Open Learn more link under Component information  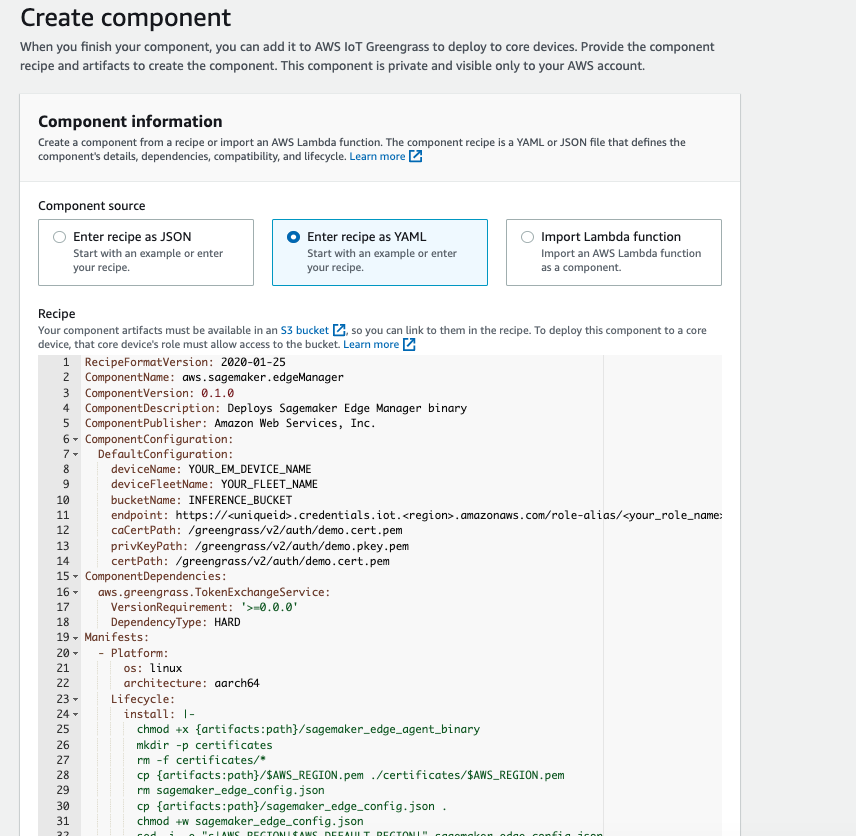377,157
